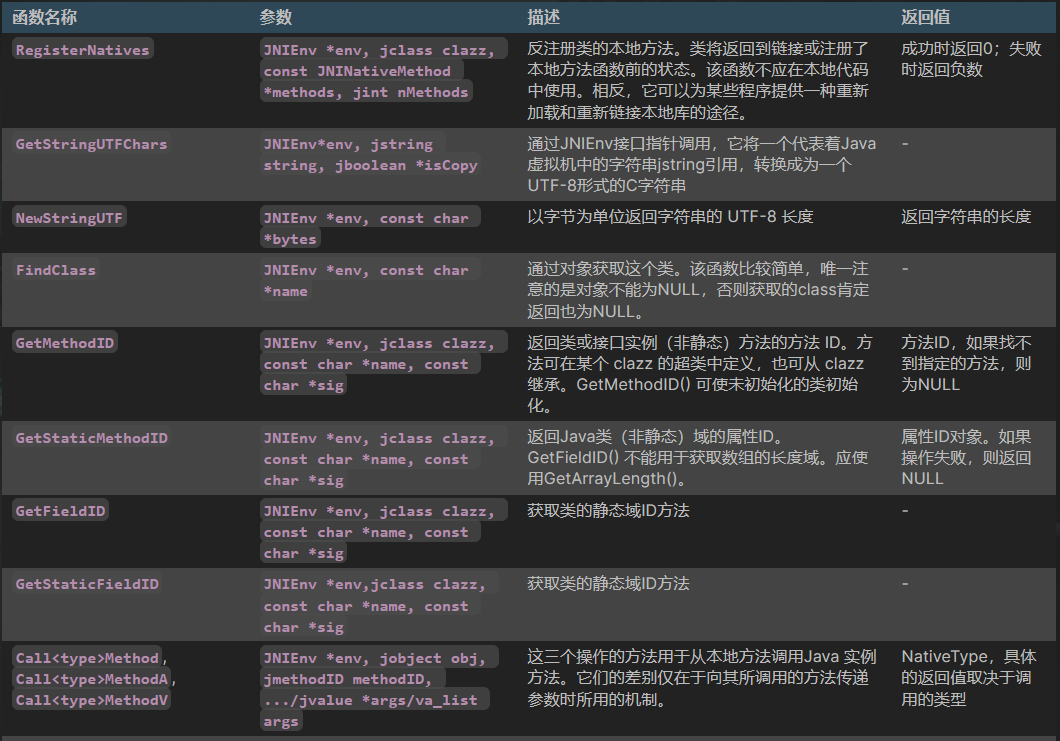Viewport: 1060px width, 741px height.
Task: Click the description starting 通过JNIEnv接口指针调用
Action: pos(702,164)
